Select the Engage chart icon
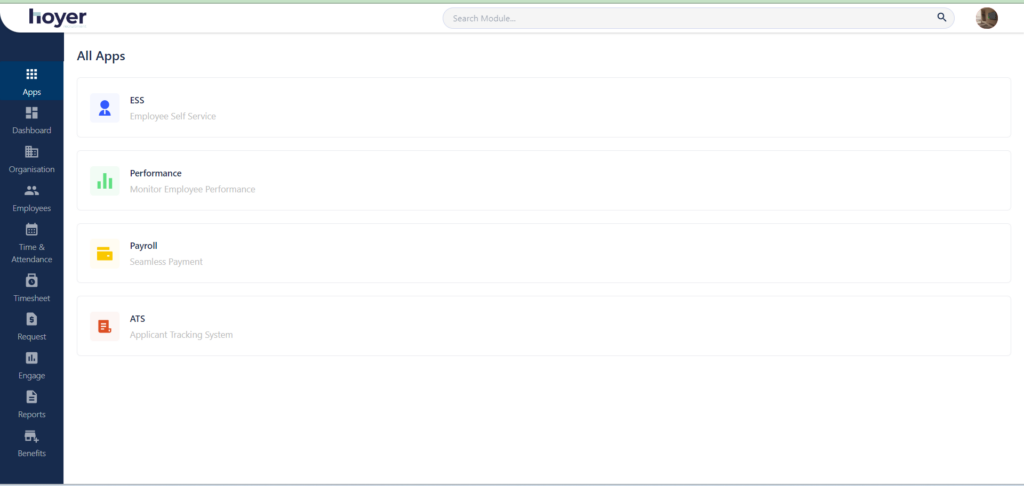The image size is (1024, 486). 31,358
